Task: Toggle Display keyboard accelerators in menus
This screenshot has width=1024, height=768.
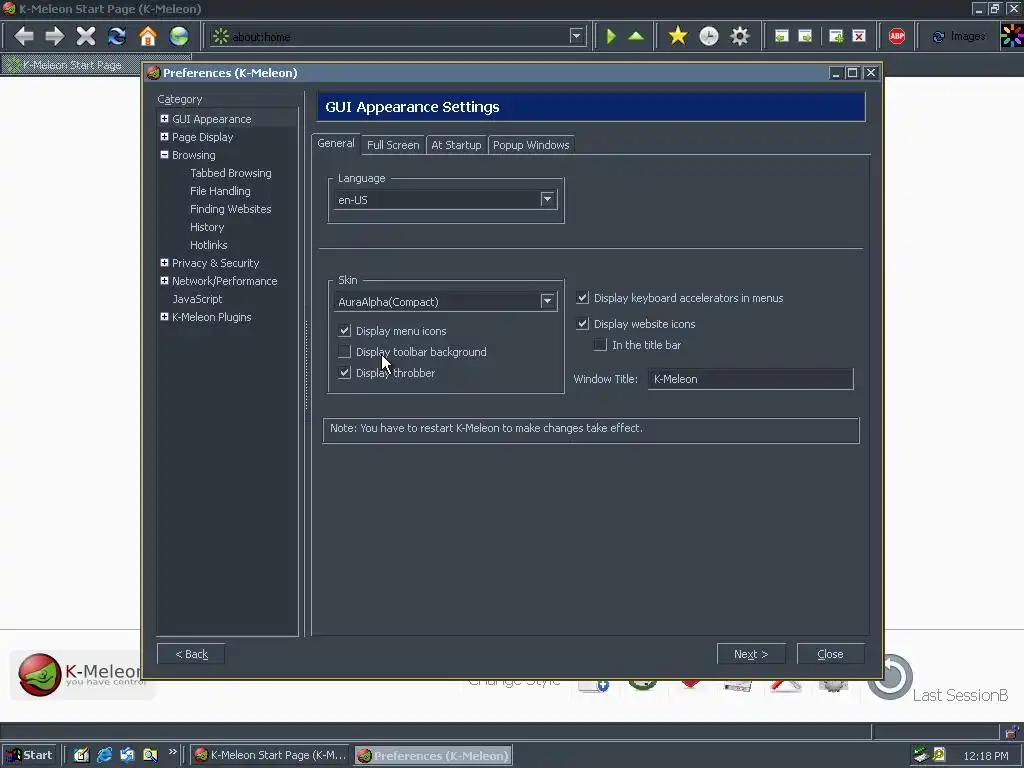Action: pyautogui.click(x=583, y=298)
